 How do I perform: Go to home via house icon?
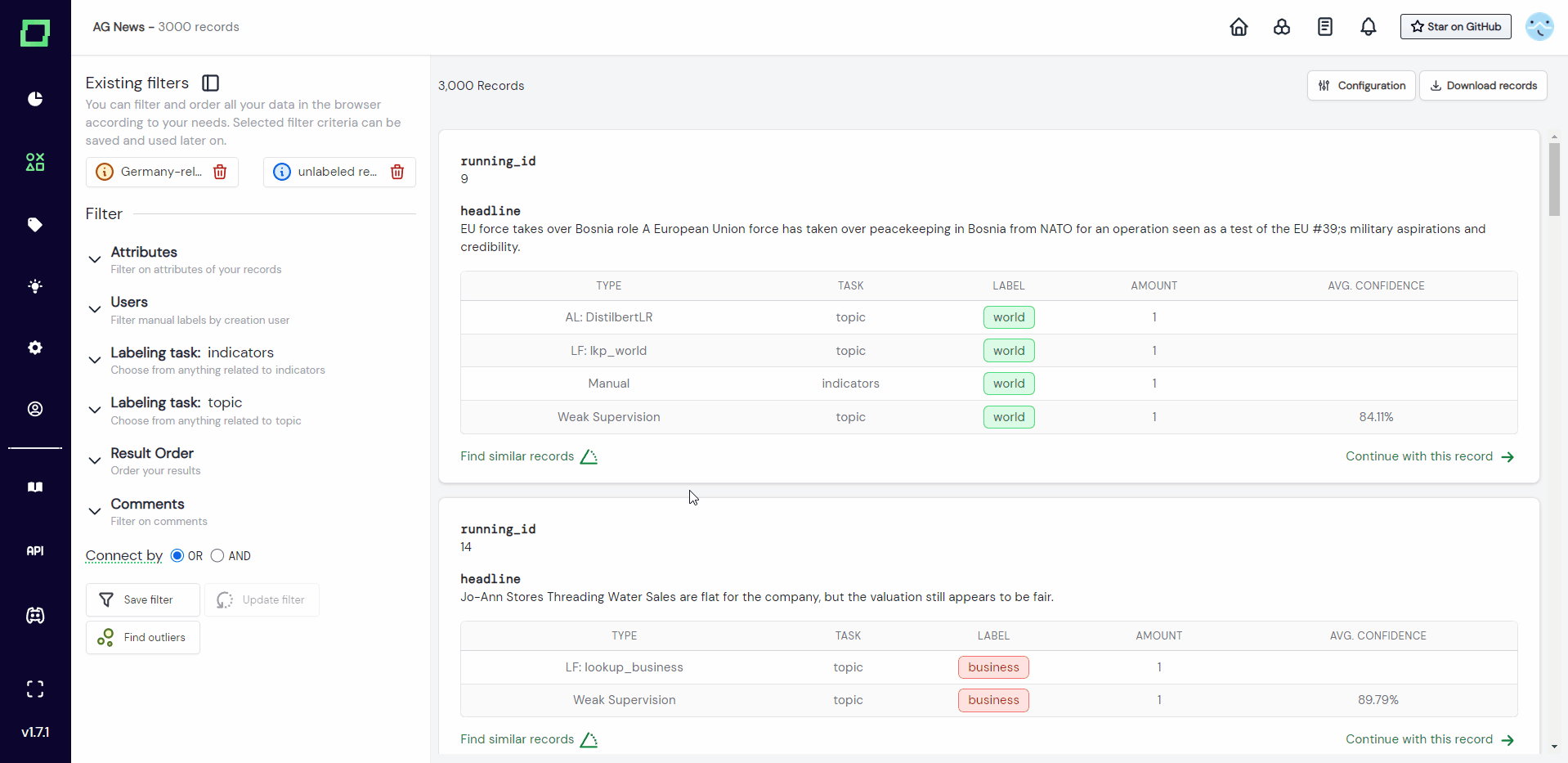pos(1239,27)
